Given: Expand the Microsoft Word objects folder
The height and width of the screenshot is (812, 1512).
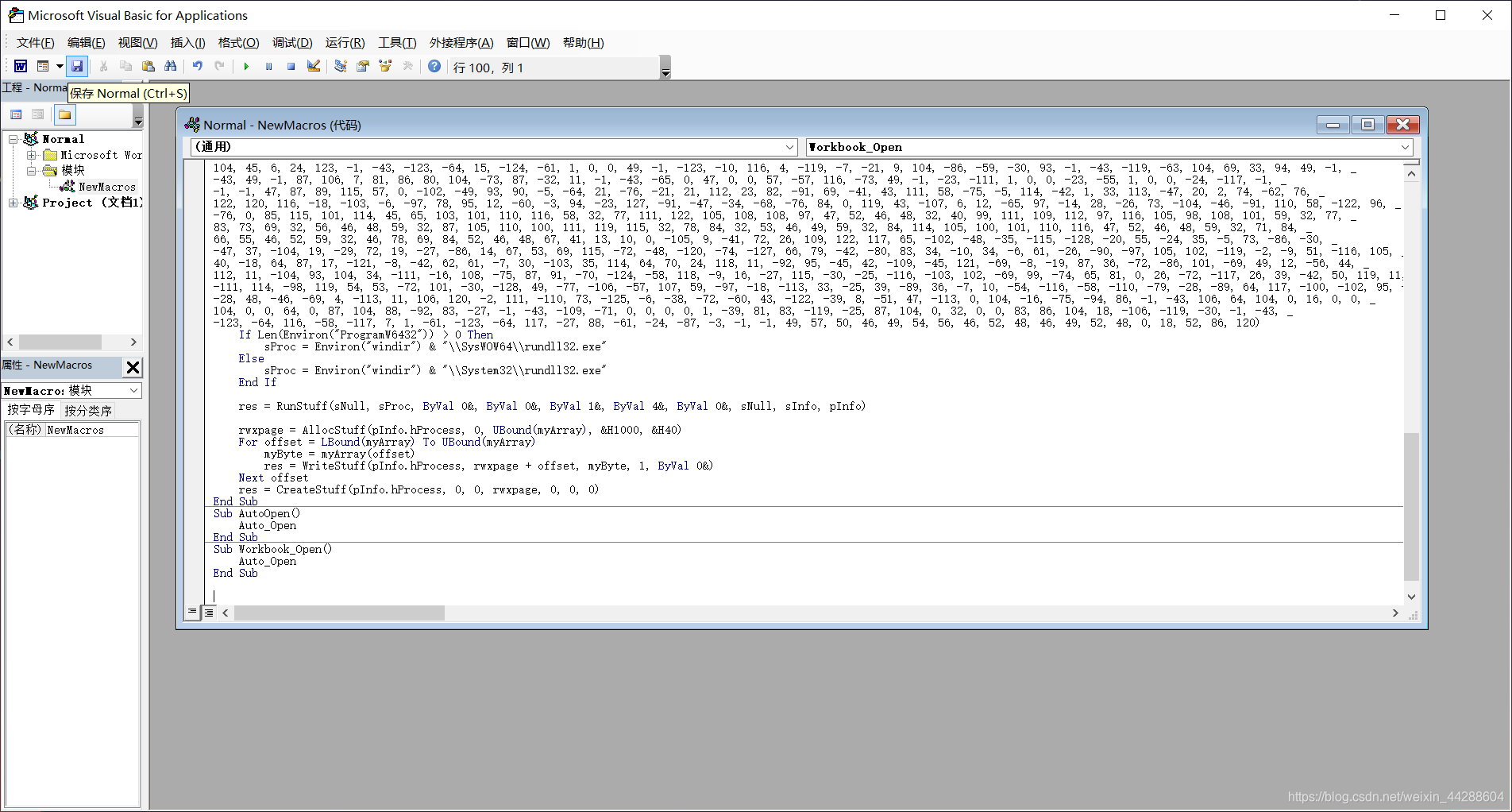Looking at the screenshot, I should pos(32,155).
